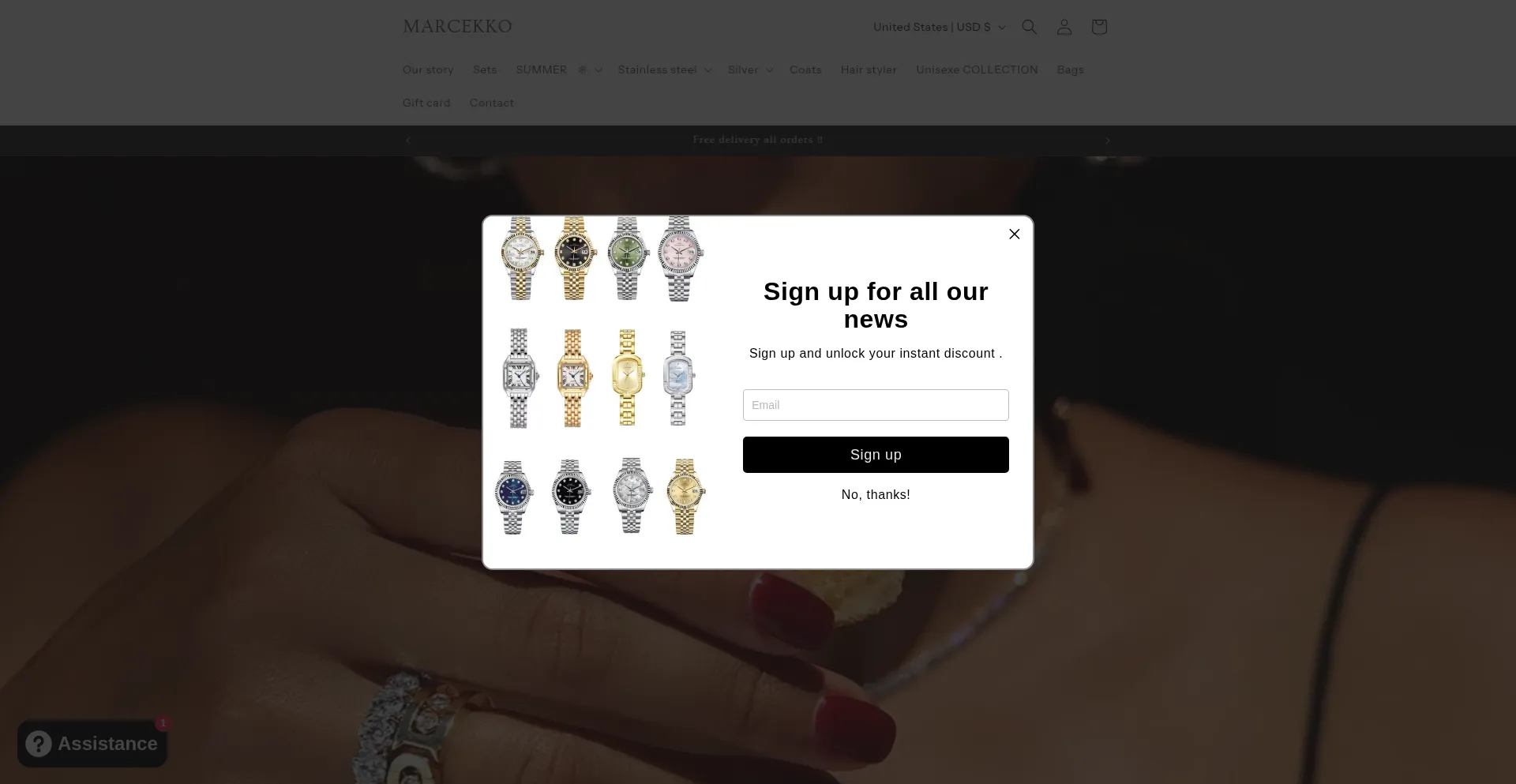
Task: Go to the Unisexe COLLECTION menu item
Action: [977, 69]
